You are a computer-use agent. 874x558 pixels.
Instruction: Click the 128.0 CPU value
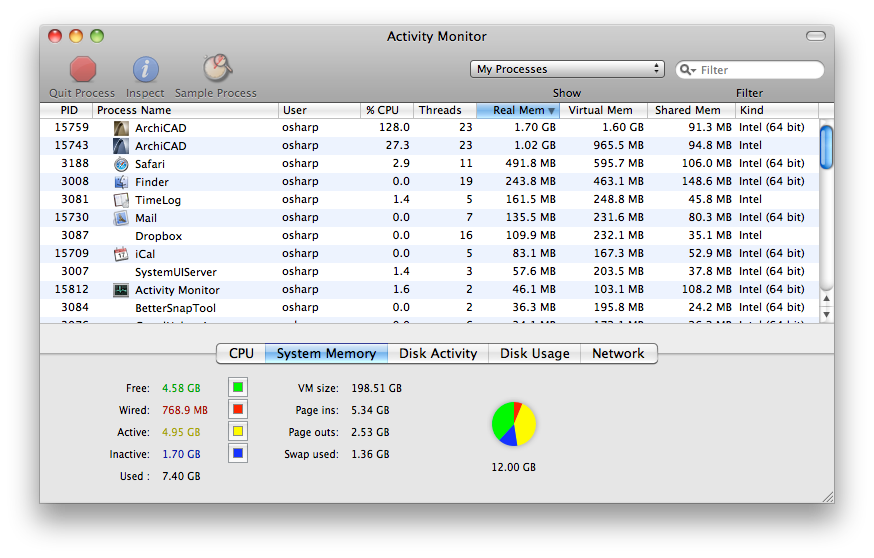pos(394,128)
